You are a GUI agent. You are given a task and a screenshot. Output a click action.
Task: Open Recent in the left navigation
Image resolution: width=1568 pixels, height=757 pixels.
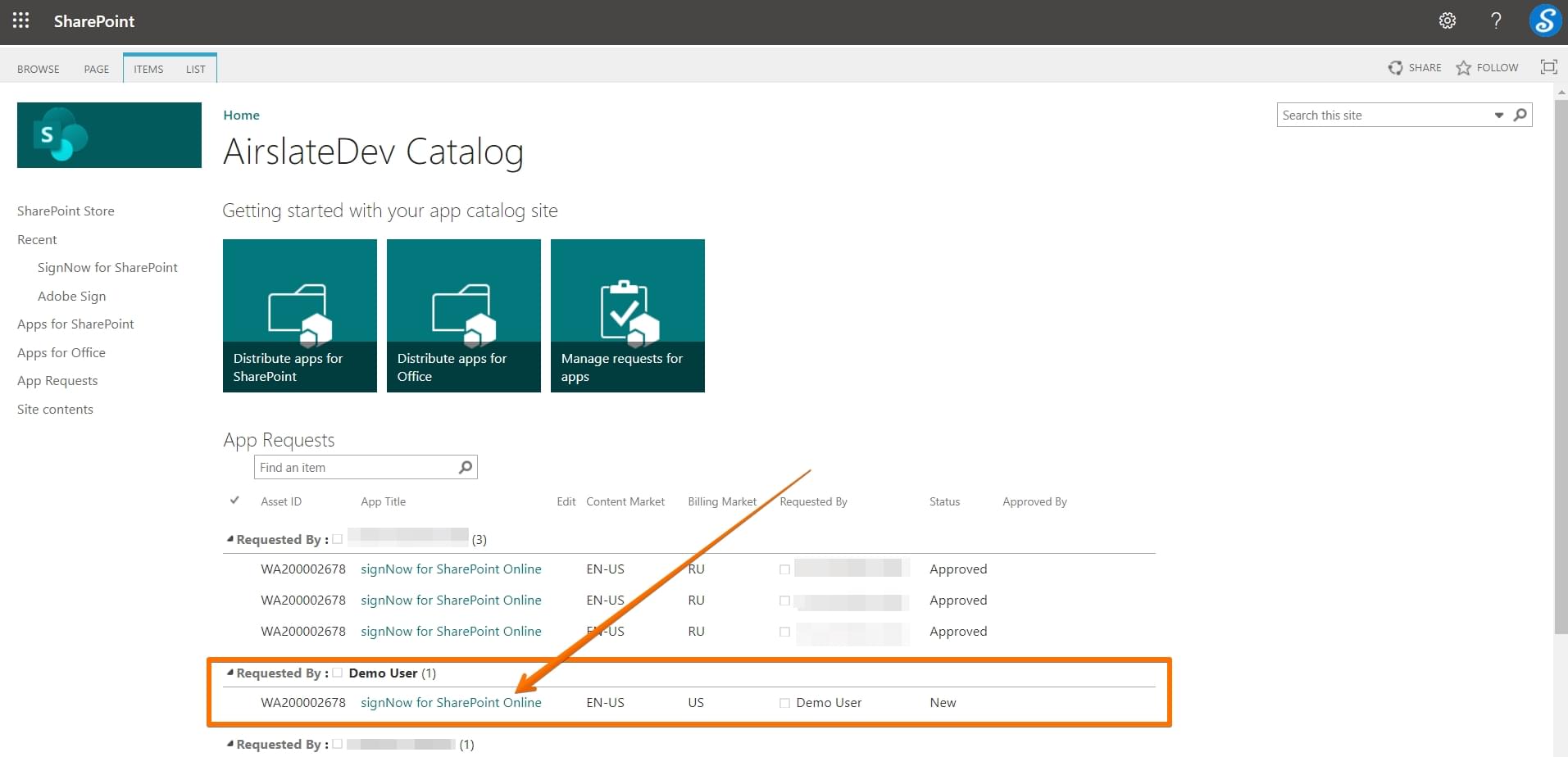click(x=37, y=240)
